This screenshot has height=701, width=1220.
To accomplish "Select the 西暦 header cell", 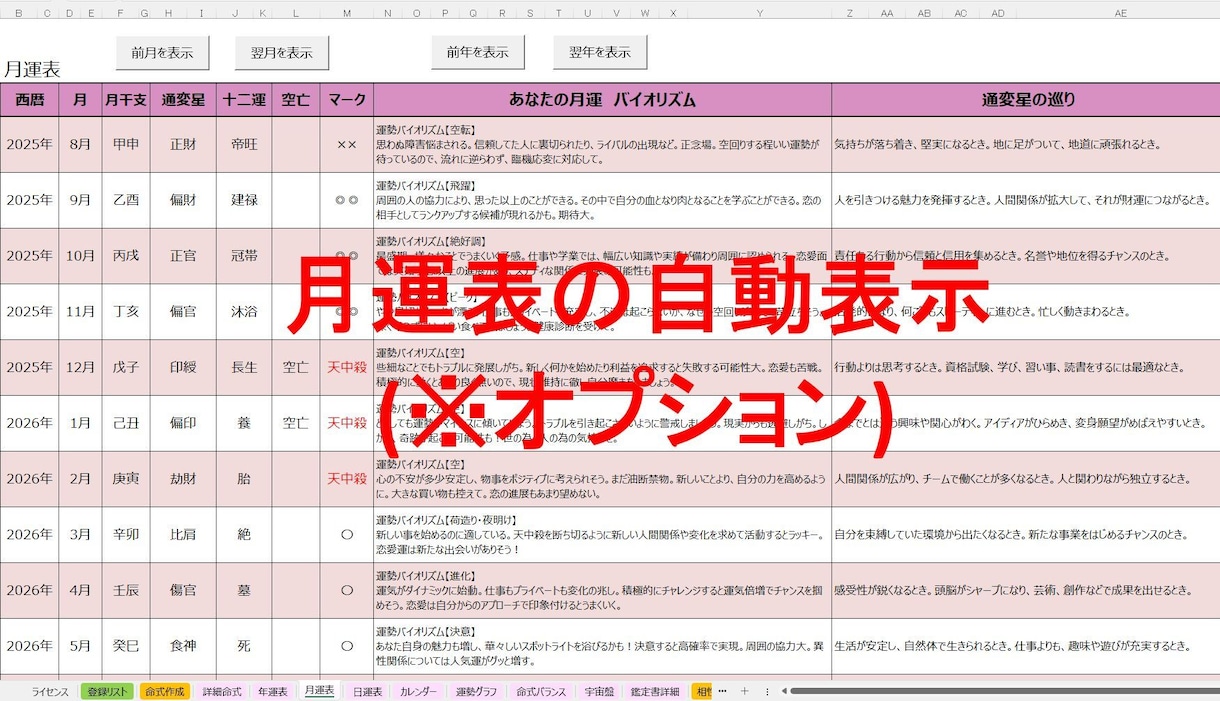I will pos(29,100).
